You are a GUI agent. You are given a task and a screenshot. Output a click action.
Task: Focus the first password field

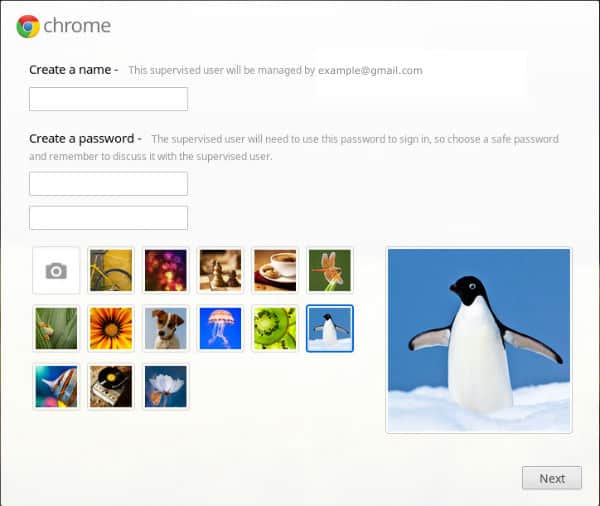(108, 184)
